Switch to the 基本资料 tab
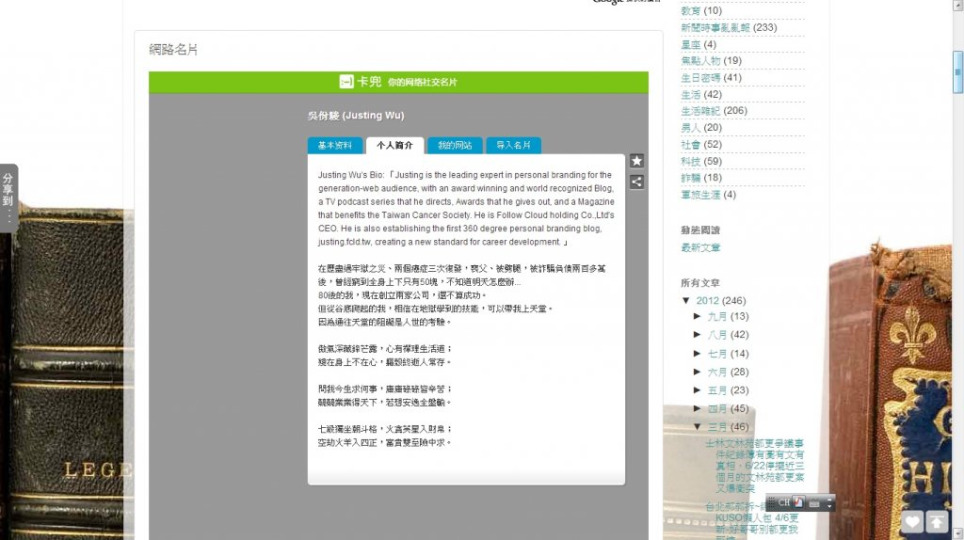 tap(335, 146)
